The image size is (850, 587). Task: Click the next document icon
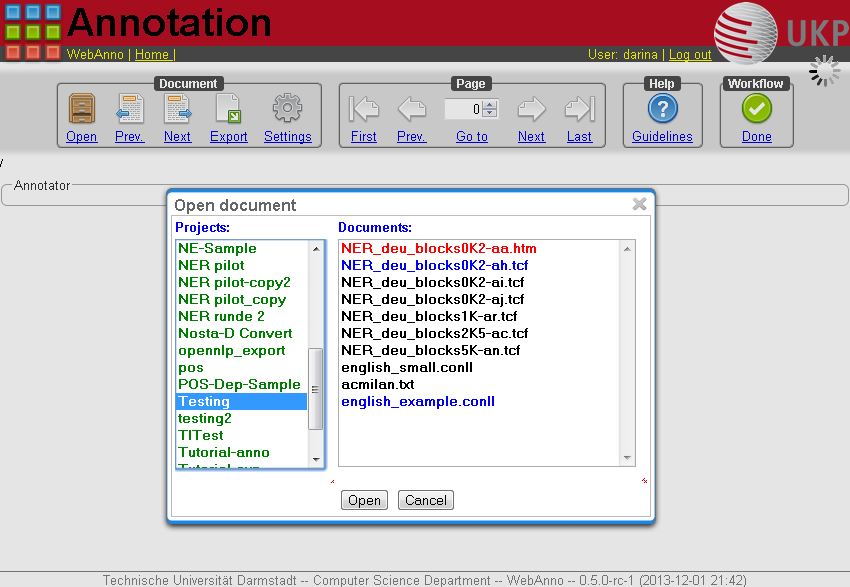pos(177,108)
